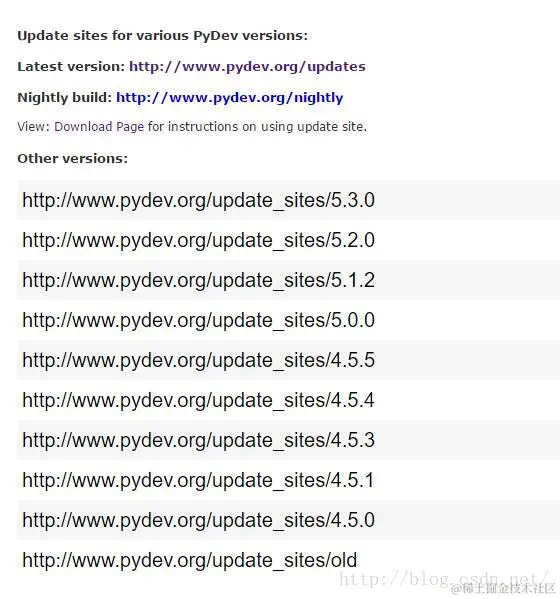Click the 'View:' label before Download Page
Image resolution: width=560 pixels, height=599 pixels.
[x=34, y=126]
